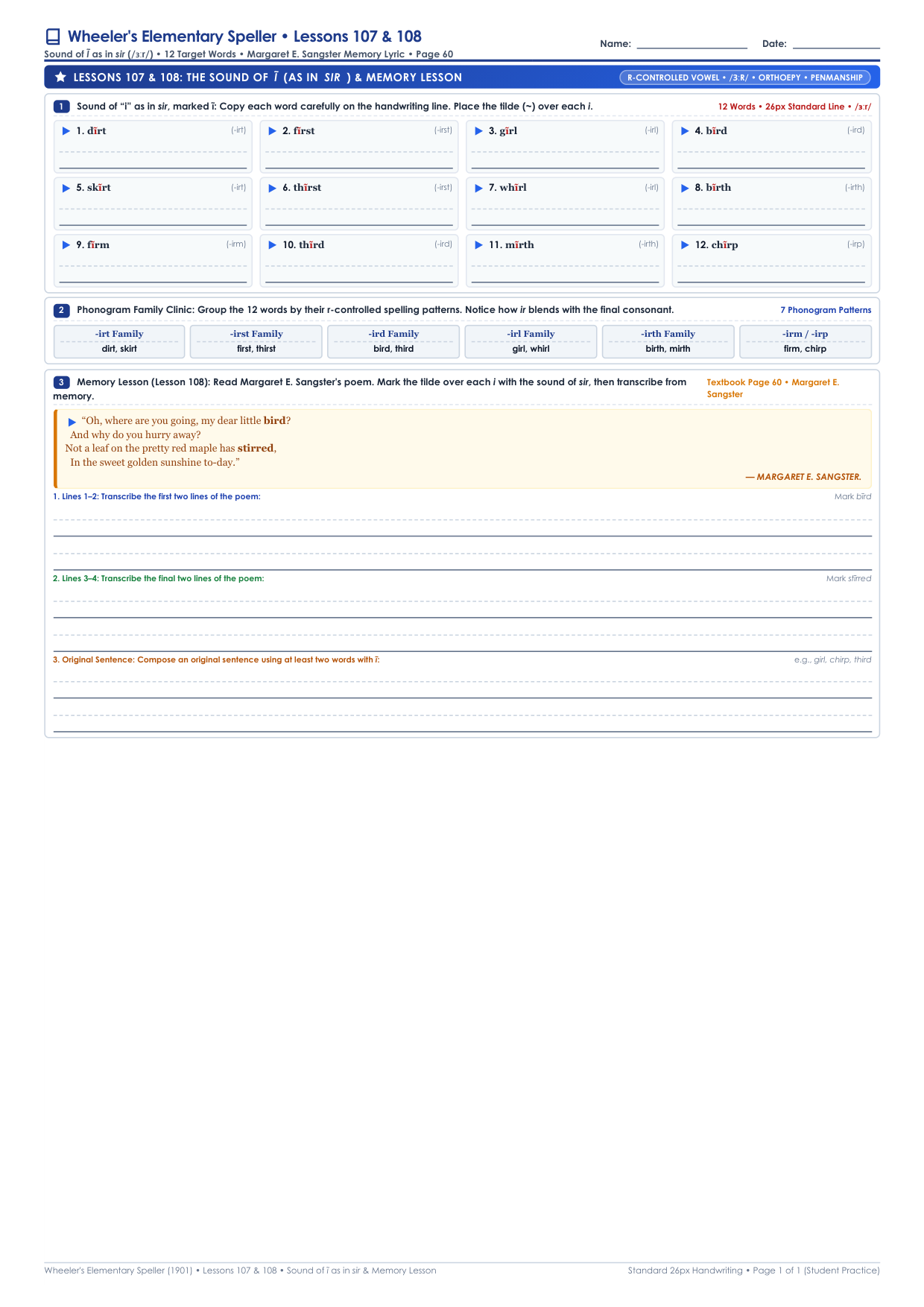This screenshot has height=1307, width=924.
Task: Click the arrow marker beside word 1. dirt
Action: [66, 131]
